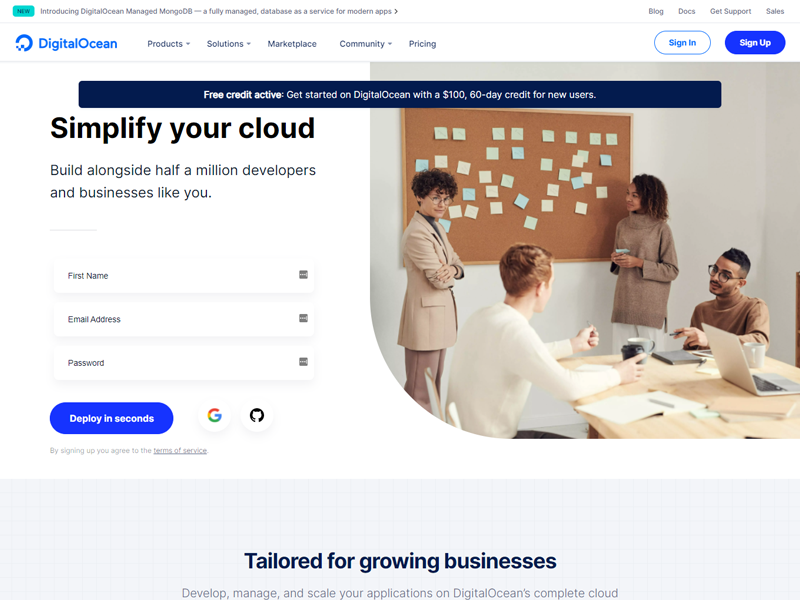Click the Deploy in seconds button
The image size is (800, 600).
coord(111,418)
